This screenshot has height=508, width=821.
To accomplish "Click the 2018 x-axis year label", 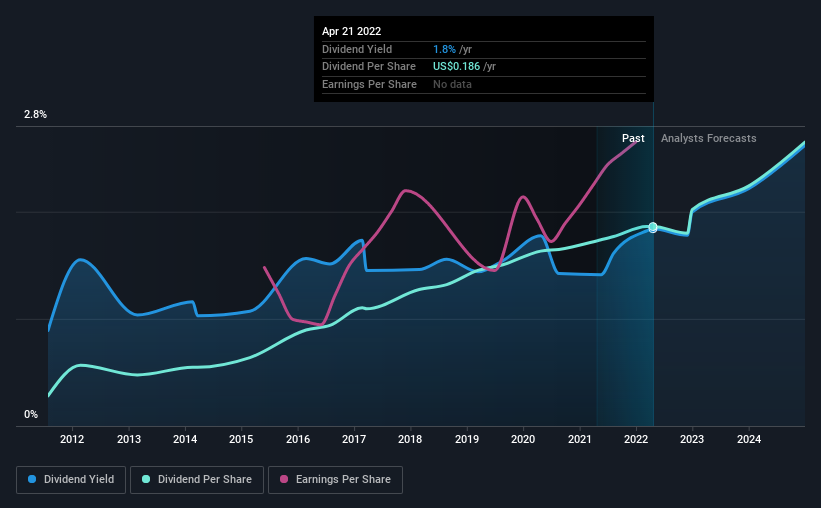I will 410,439.
